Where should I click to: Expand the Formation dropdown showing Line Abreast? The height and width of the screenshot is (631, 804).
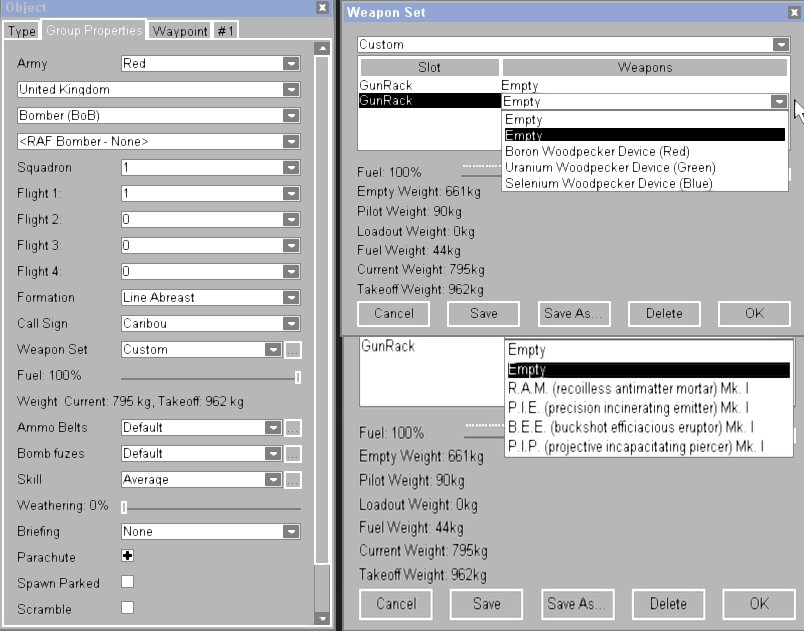(210, 298)
